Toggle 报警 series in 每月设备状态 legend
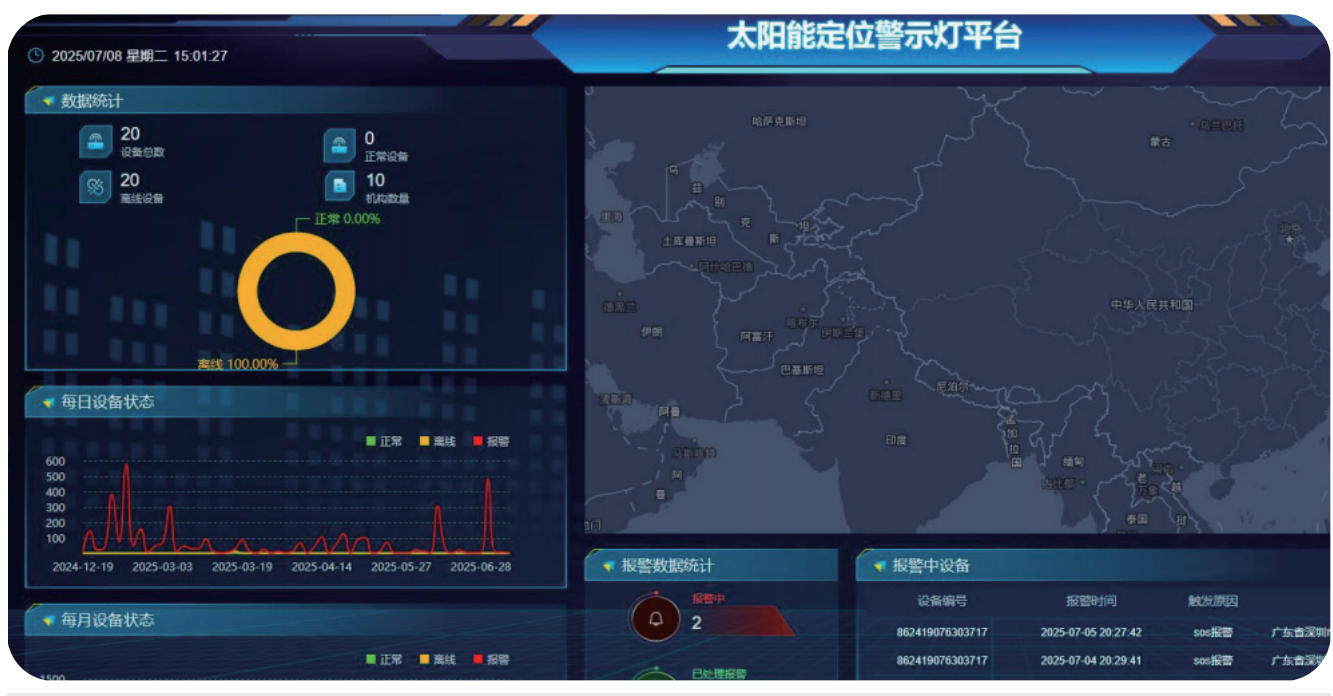The height and width of the screenshot is (696, 1333). pos(491,659)
